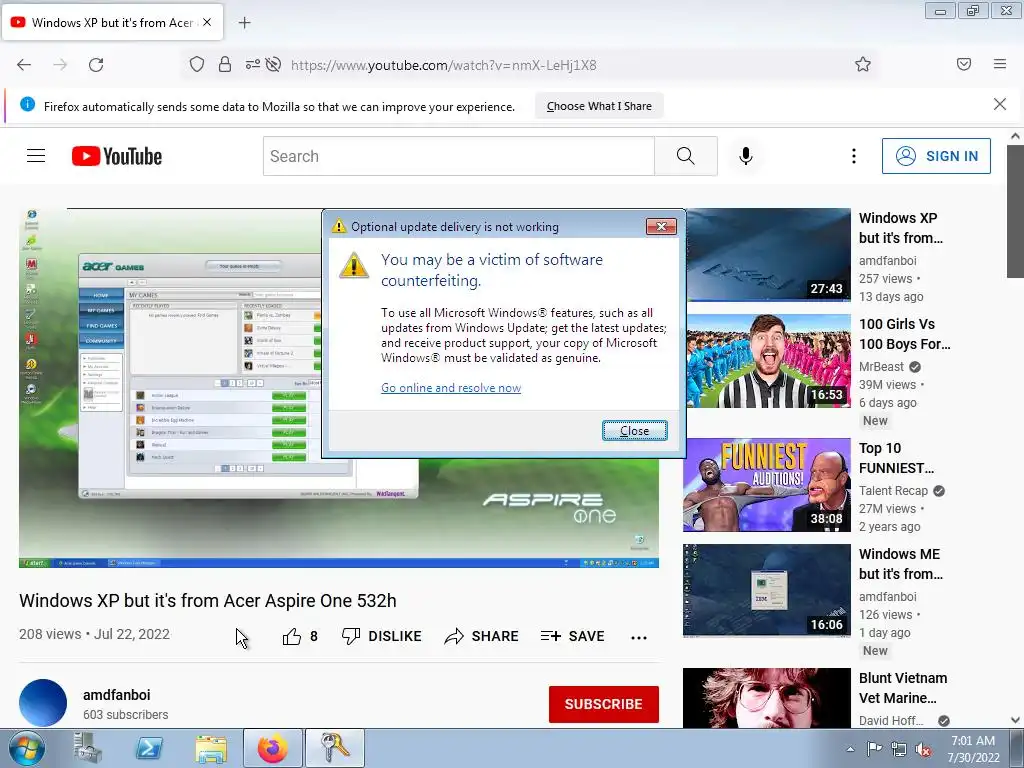The height and width of the screenshot is (768, 1024).
Task: Click into the YouTube search field
Action: [458, 156]
